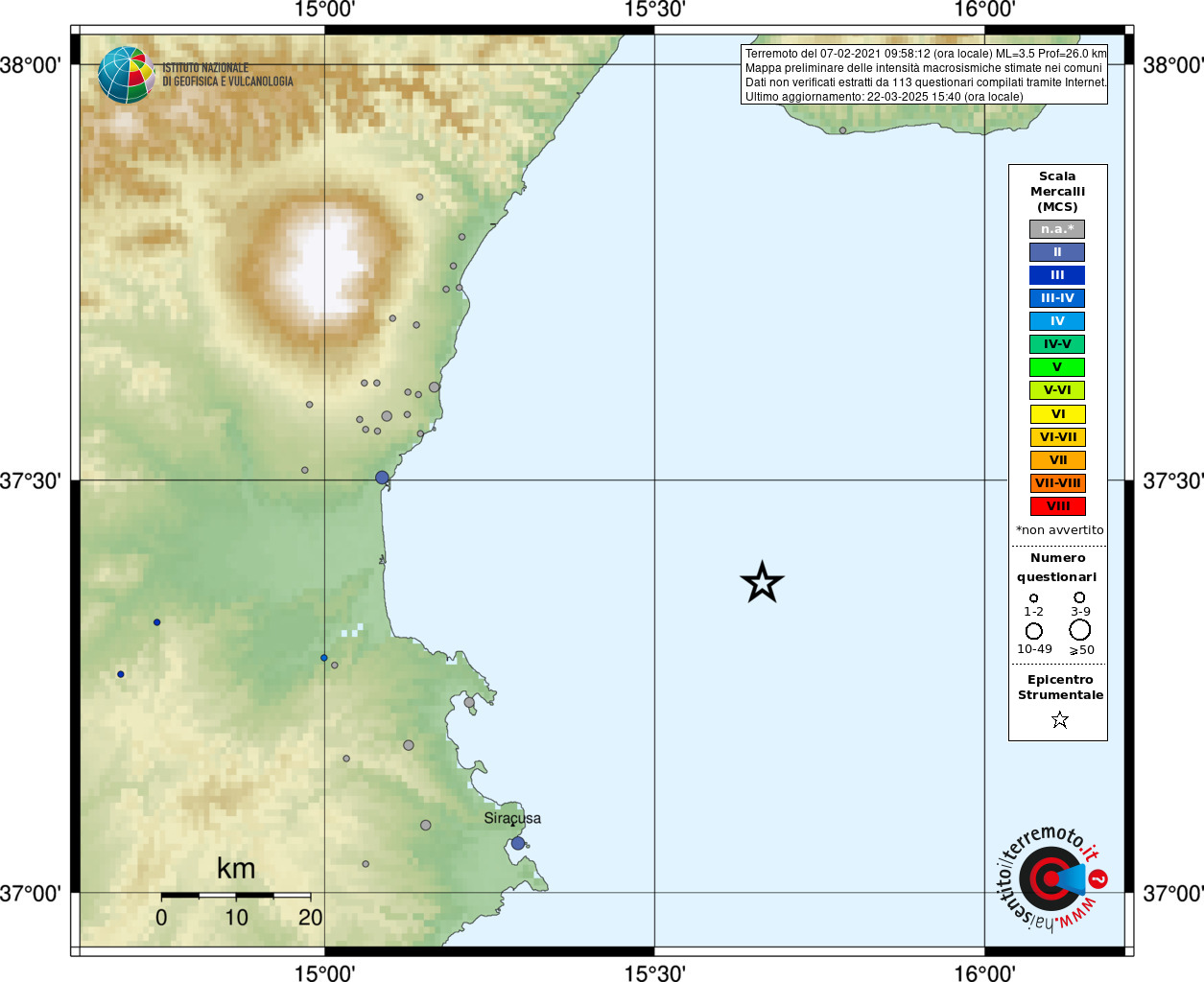Click the legend circle labeled ≥50
The height and width of the screenshot is (982, 1204).
tap(1080, 630)
